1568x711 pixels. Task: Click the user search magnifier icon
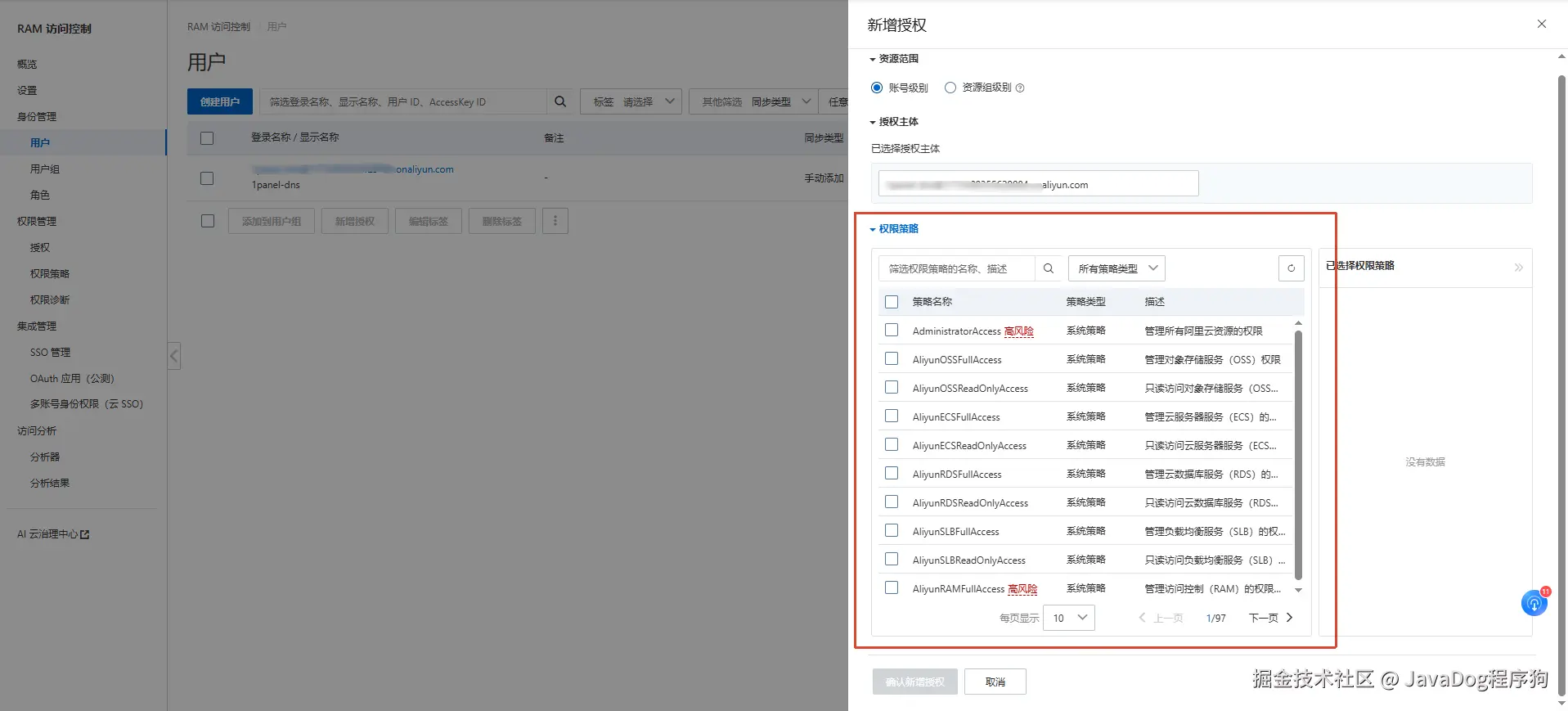[560, 101]
